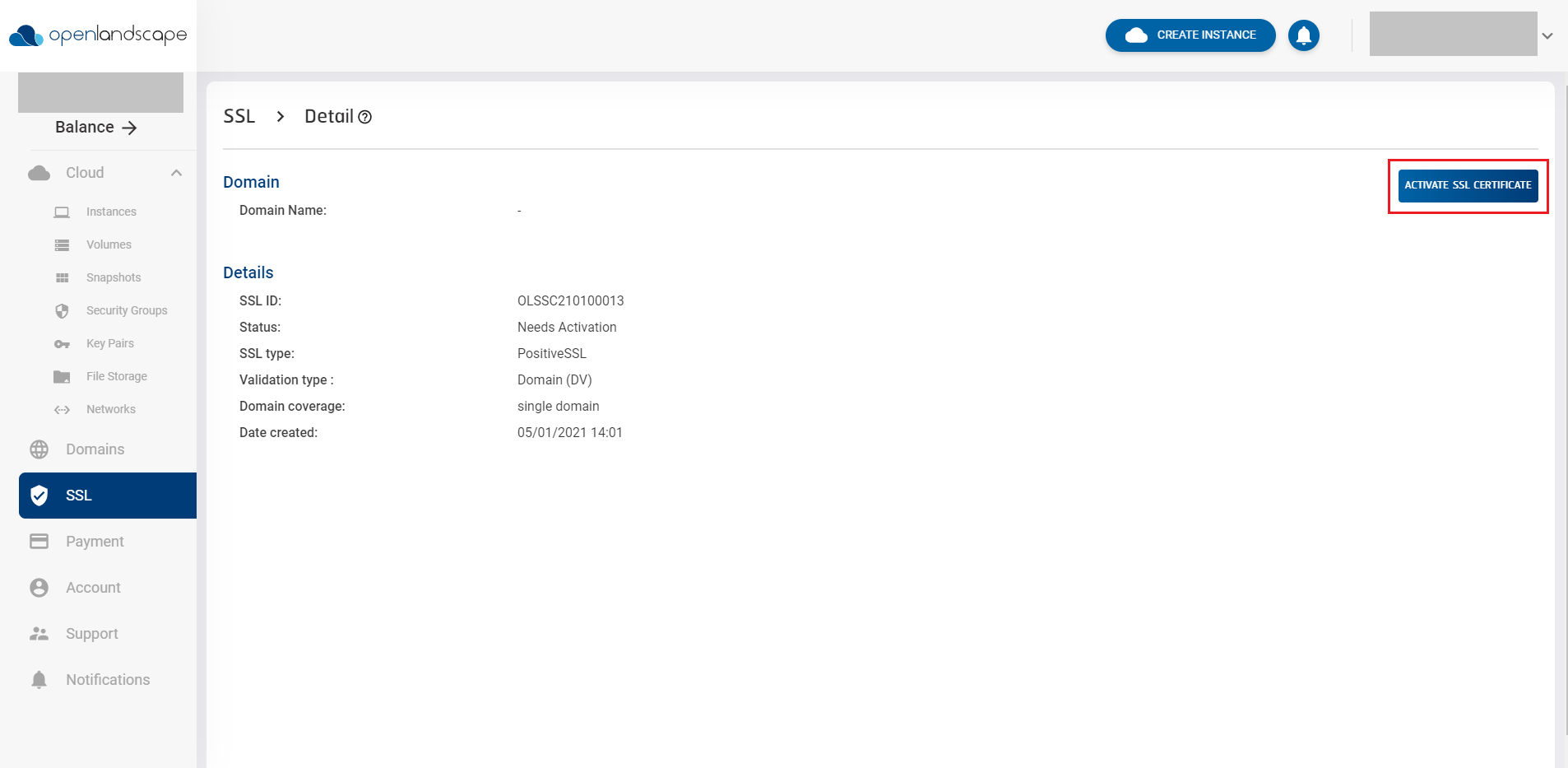Open the Support menu item
The height and width of the screenshot is (768, 1568).
39,633
